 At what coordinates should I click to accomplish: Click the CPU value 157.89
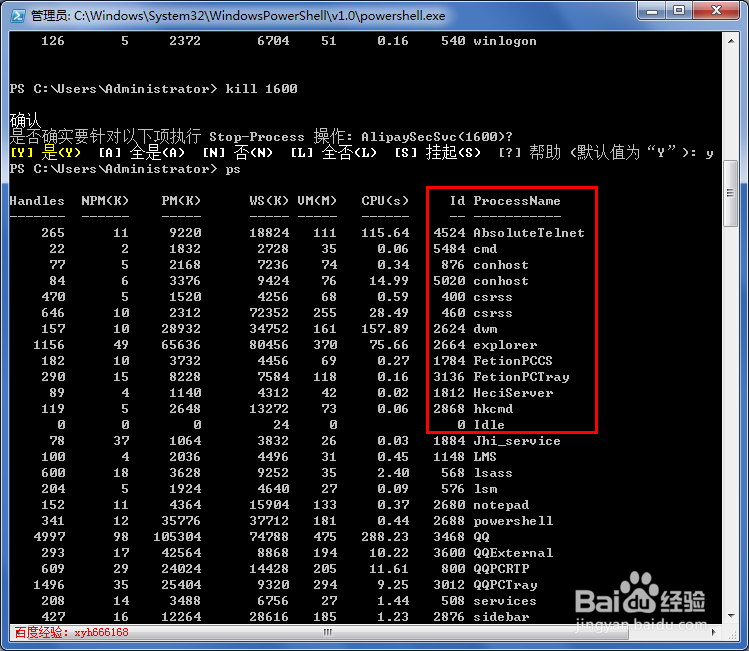click(385, 329)
